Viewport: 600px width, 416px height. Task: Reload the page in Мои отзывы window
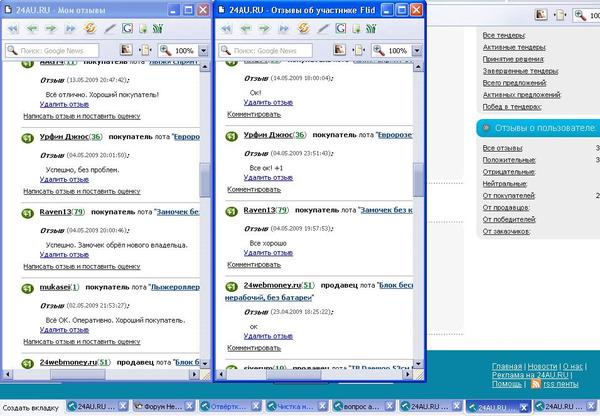pyautogui.click(x=90, y=28)
